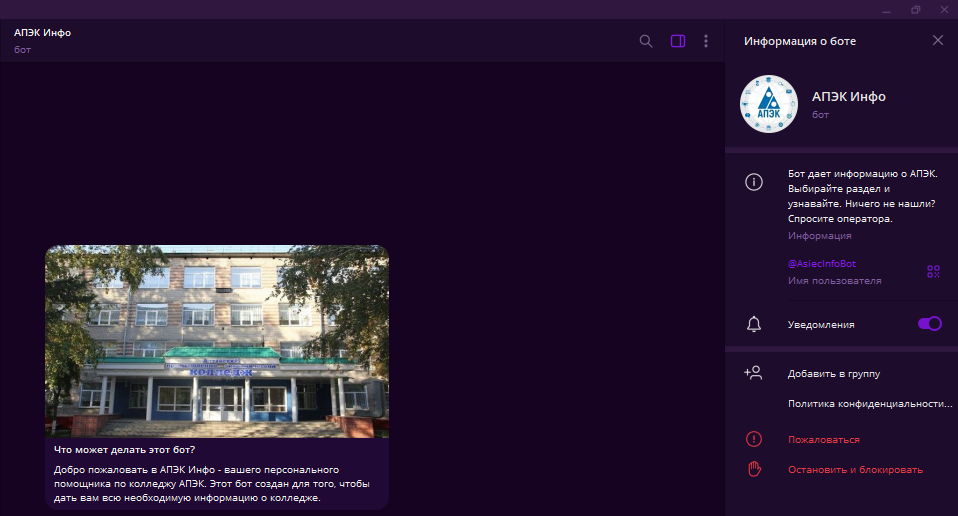The width and height of the screenshot is (958, 516).
Task: Select Пожаловаться to report bot
Action: point(824,440)
